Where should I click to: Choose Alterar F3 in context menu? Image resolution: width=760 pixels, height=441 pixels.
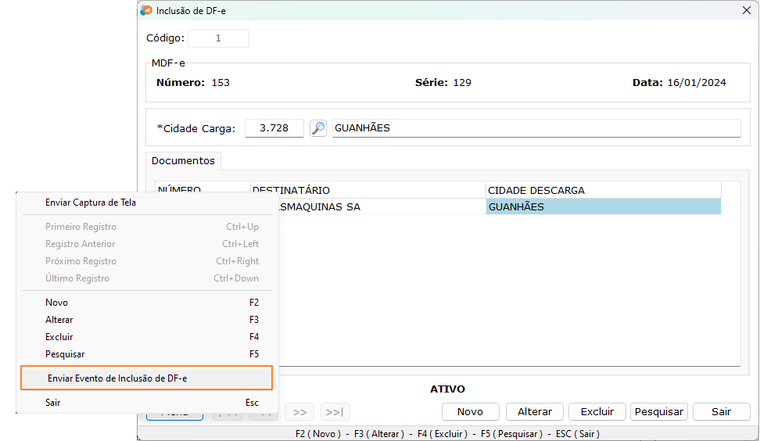[146, 320]
